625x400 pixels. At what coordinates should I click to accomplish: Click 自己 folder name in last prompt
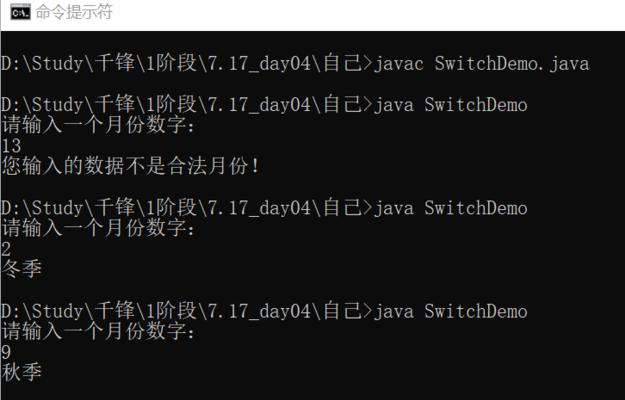[342, 312]
